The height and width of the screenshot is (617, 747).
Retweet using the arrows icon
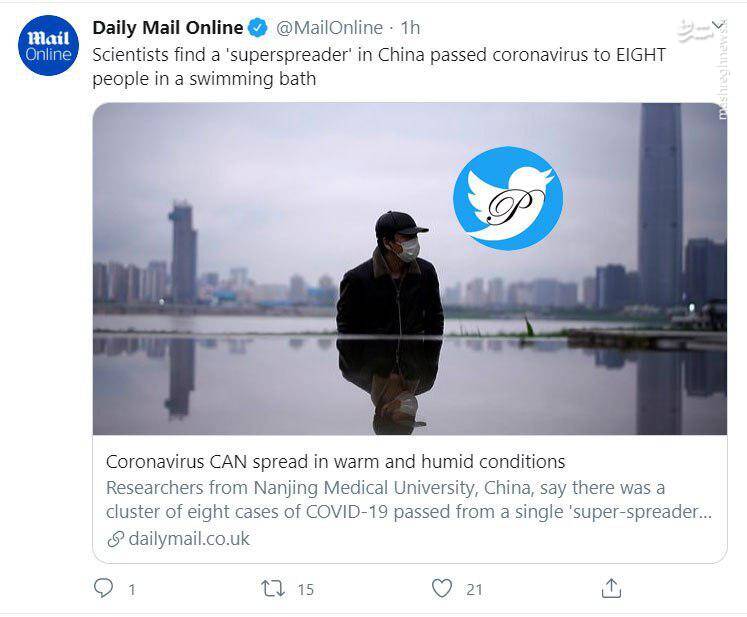click(x=273, y=588)
